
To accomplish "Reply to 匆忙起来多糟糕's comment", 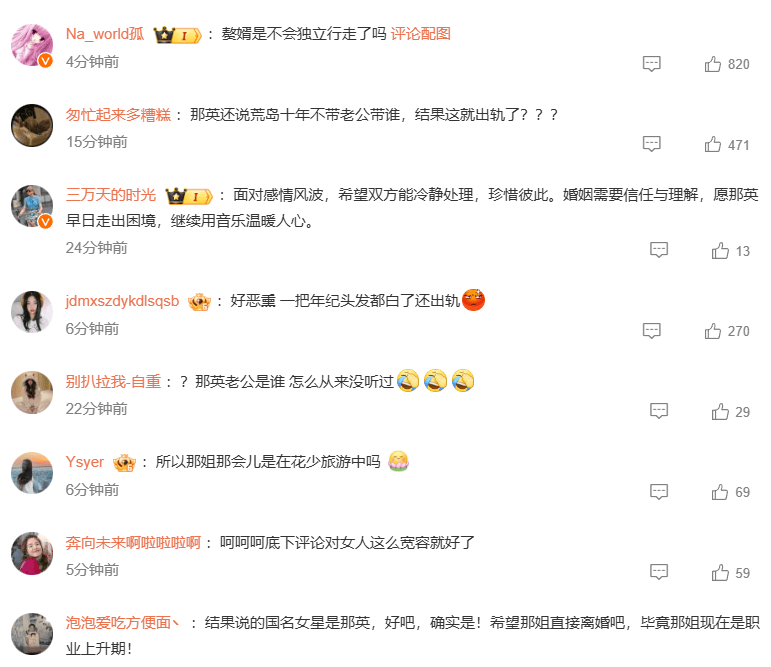I will click(652, 144).
